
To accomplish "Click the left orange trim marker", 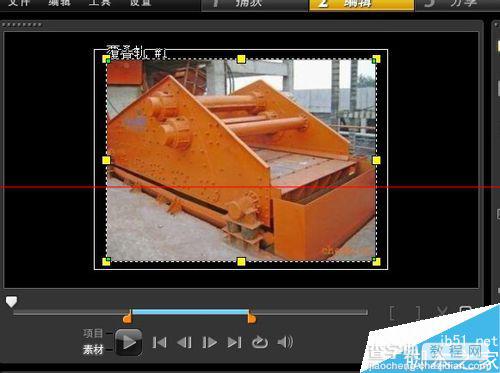I will 128,318.
